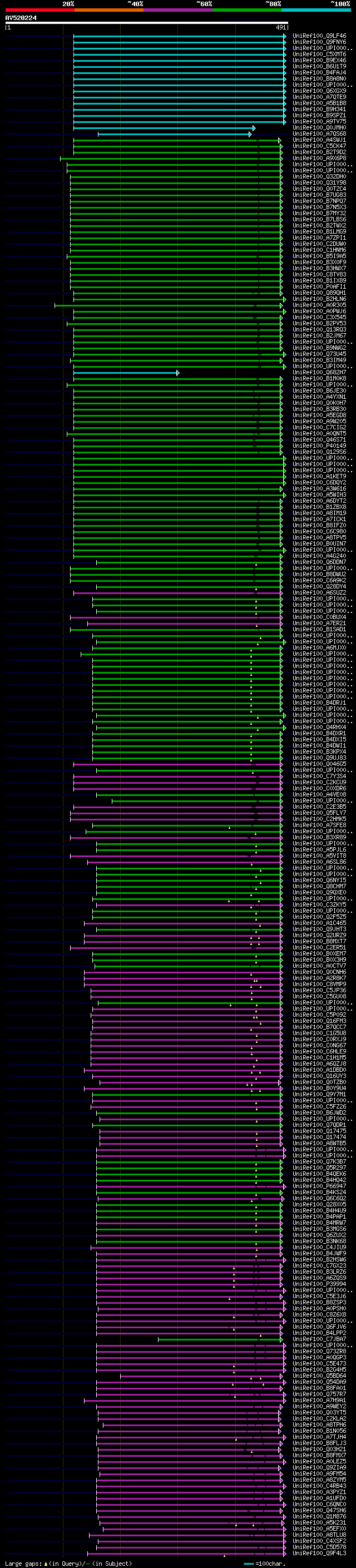The width and height of the screenshot is (356, 1568).
Task: Select the UniRef100_Q46S71 label
Action: tap(319, 439)
